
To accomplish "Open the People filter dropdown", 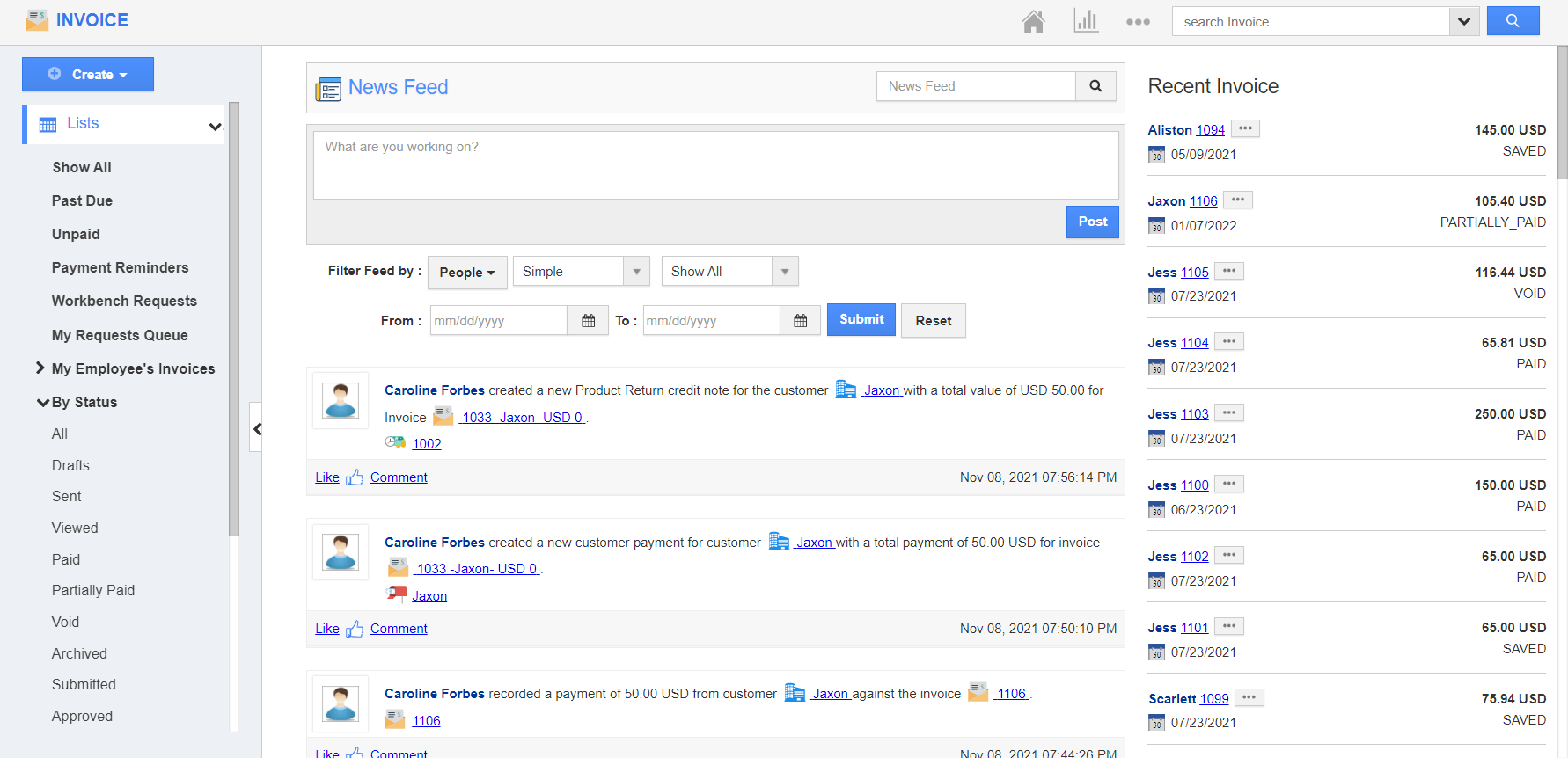I will [x=467, y=273].
